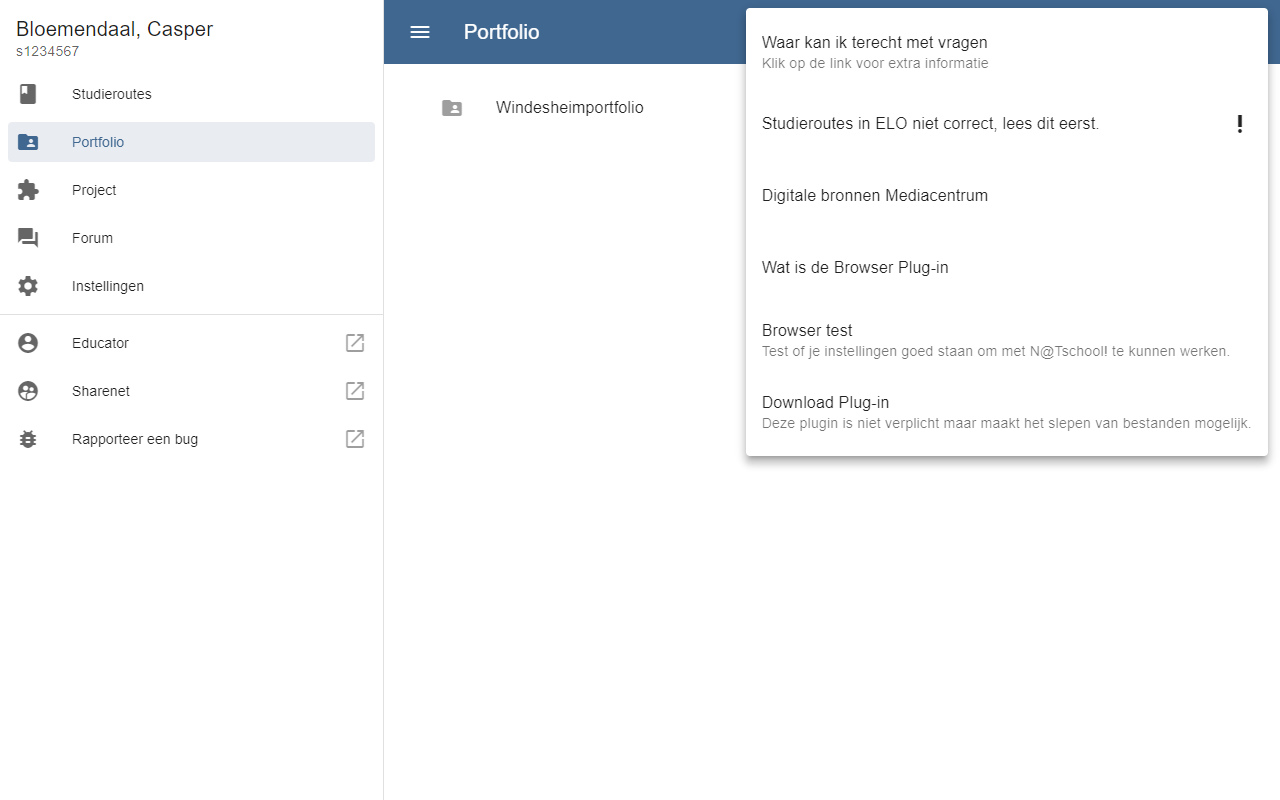Image resolution: width=1280 pixels, height=800 pixels.
Task: Go to Forum in the sidebar
Action: click(191, 238)
